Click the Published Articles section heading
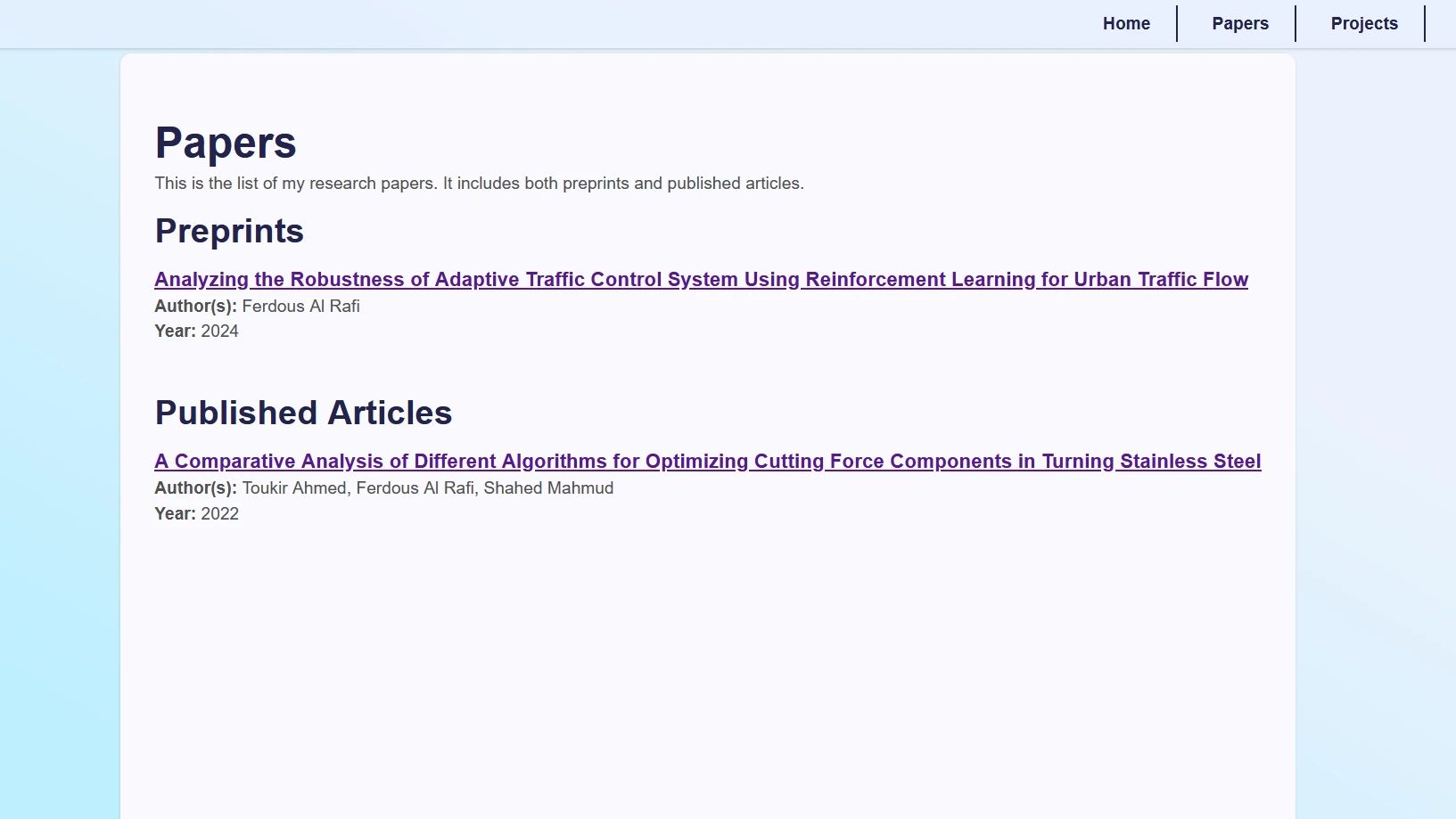The height and width of the screenshot is (819, 1456). 303,412
